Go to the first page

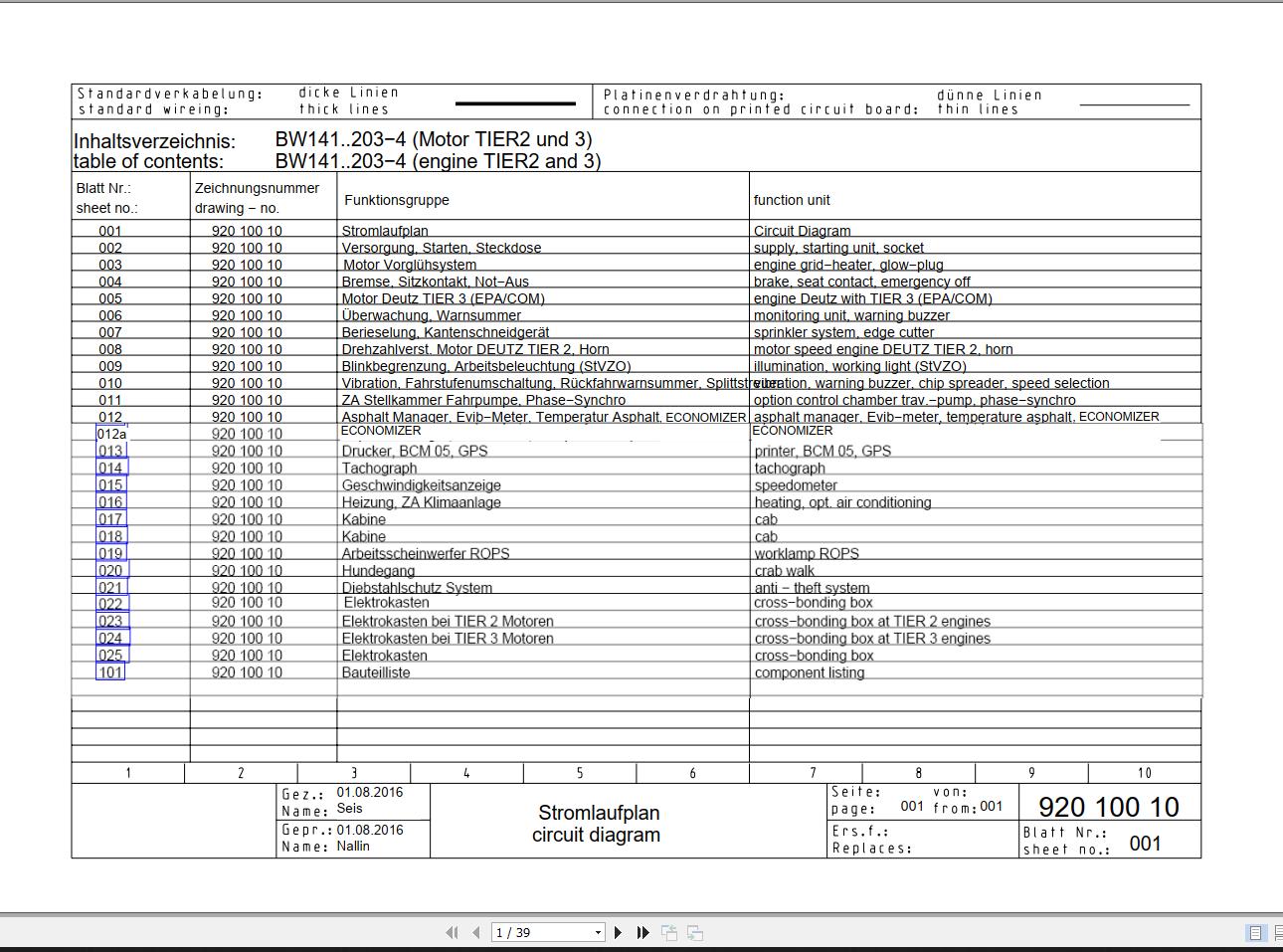pos(452,933)
